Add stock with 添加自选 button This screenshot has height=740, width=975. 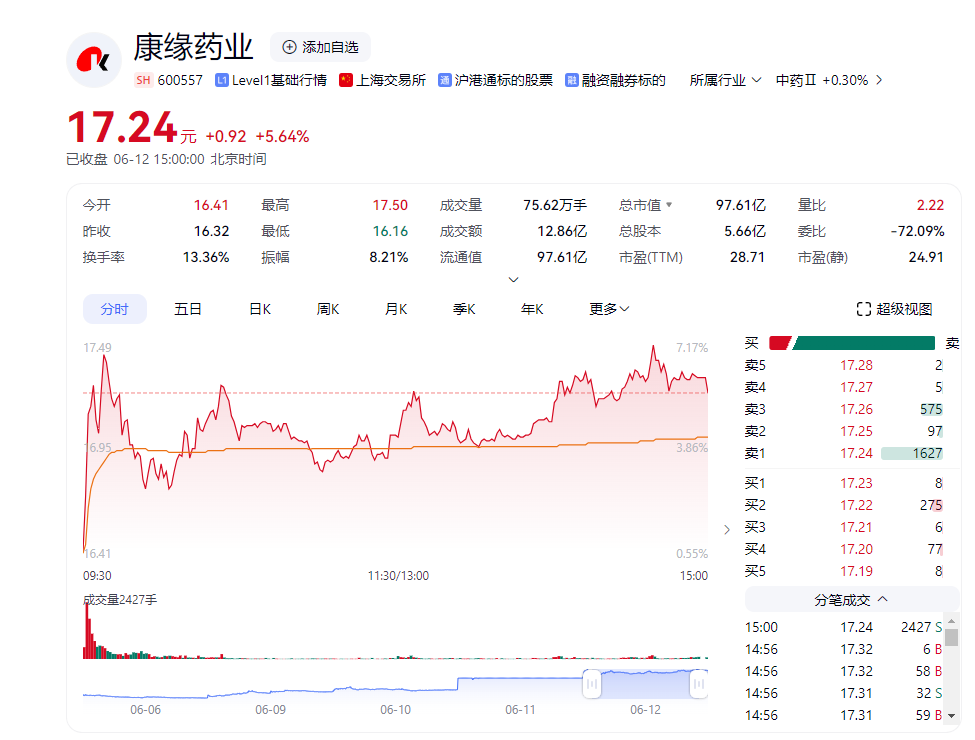(x=320, y=47)
